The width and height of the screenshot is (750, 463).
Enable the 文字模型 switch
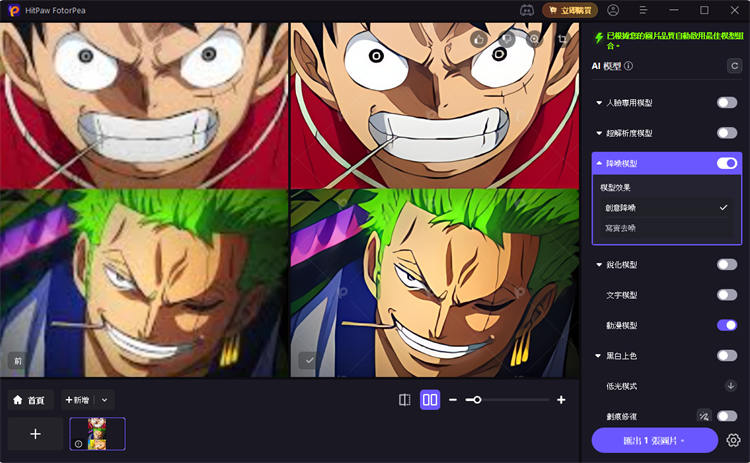727,295
